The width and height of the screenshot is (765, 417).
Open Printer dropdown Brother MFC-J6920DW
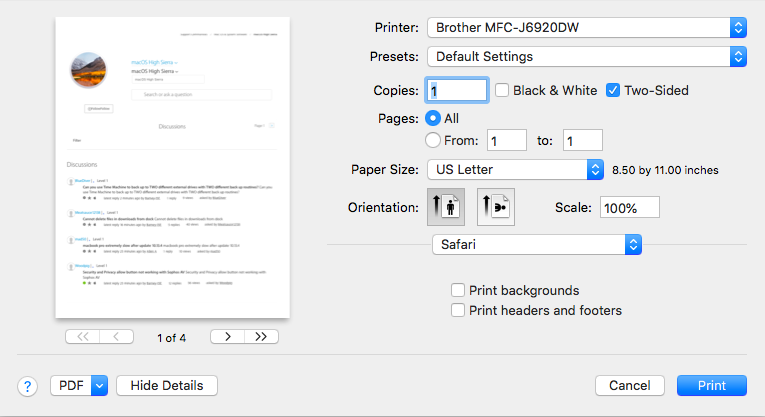point(587,27)
